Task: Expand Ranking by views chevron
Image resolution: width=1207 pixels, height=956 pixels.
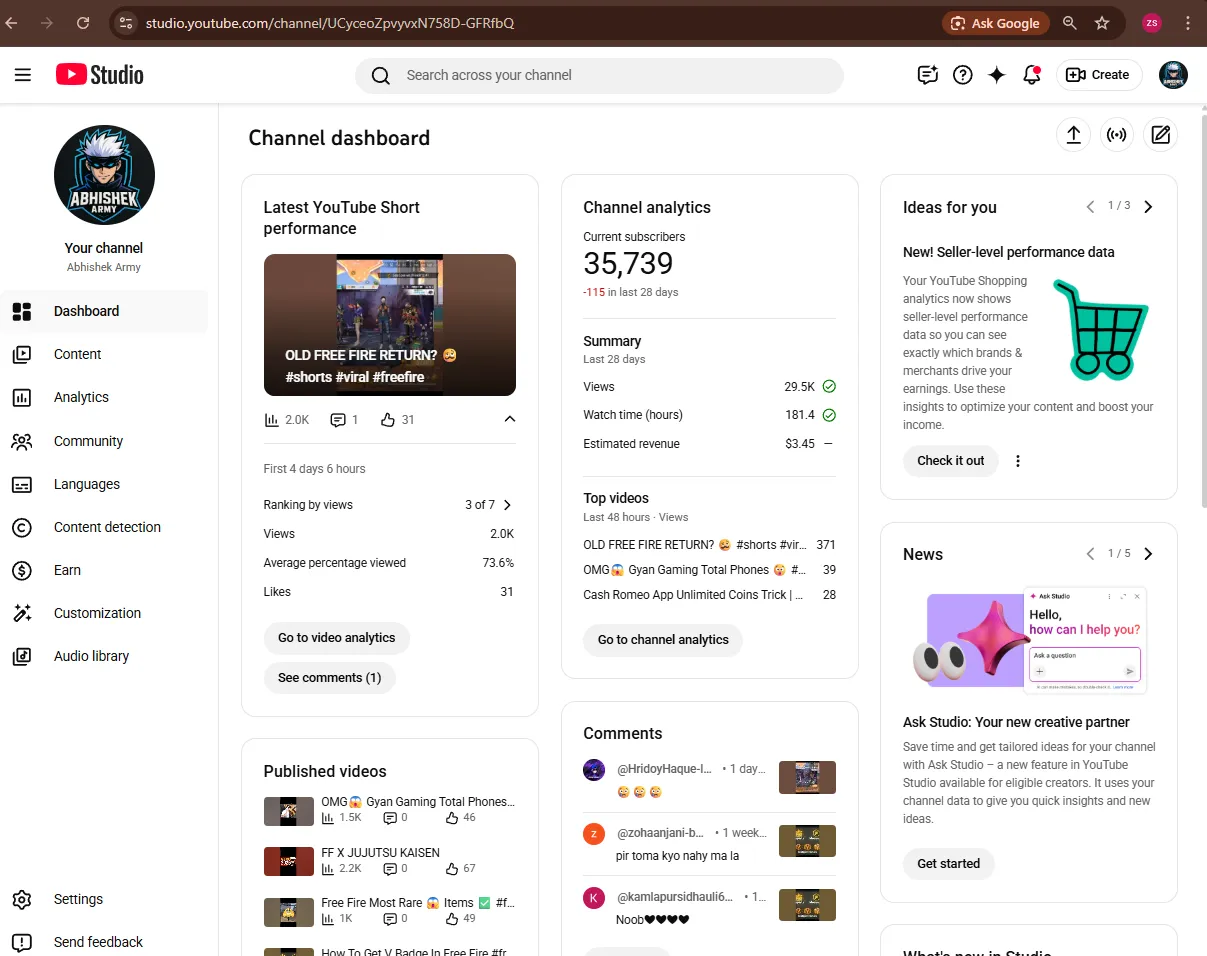Action: [507, 505]
